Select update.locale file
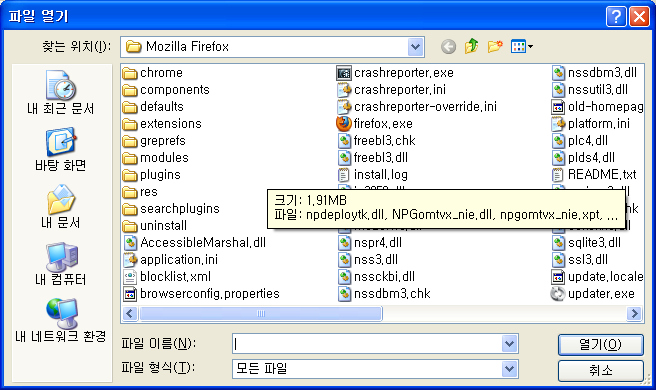The width and height of the screenshot is (656, 390). (x=597, y=277)
